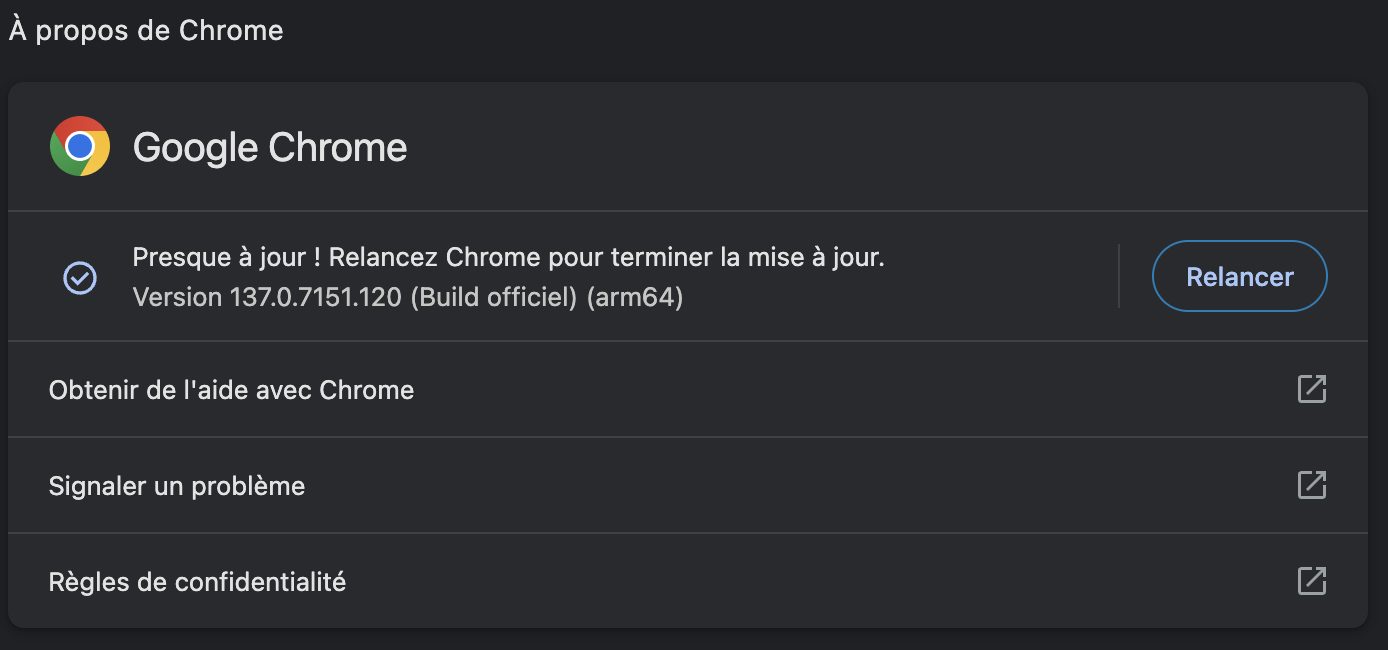Open Signaler un problème
This screenshot has height=650, width=1388.
point(176,486)
